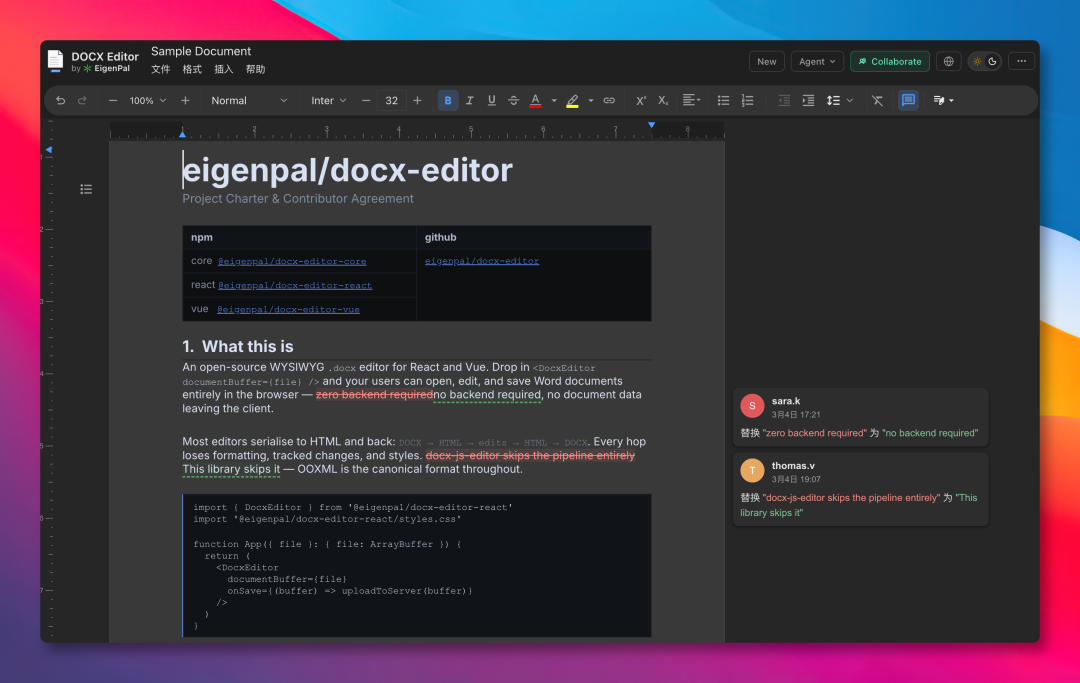Switch to the light theme sun icon

(x=977, y=61)
